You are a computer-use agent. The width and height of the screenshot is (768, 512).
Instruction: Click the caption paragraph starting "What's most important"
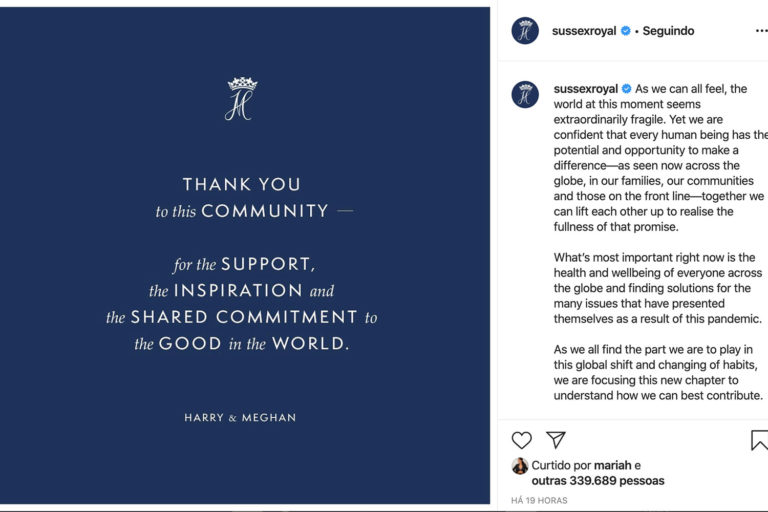tap(658, 288)
